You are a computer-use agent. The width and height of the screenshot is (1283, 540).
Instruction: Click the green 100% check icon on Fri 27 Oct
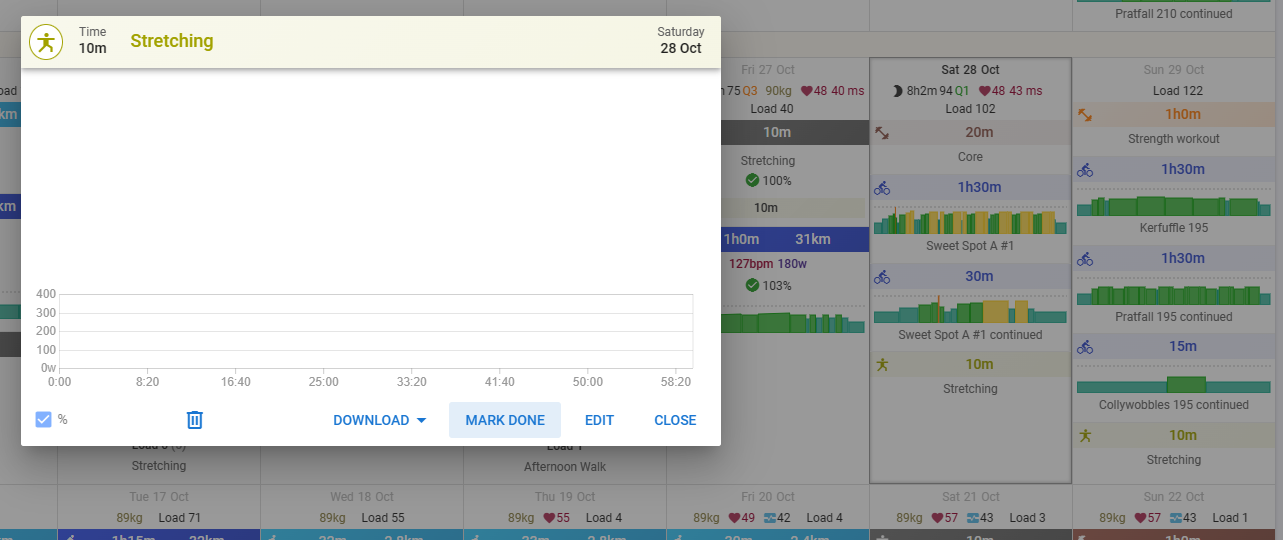click(x=752, y=180)
